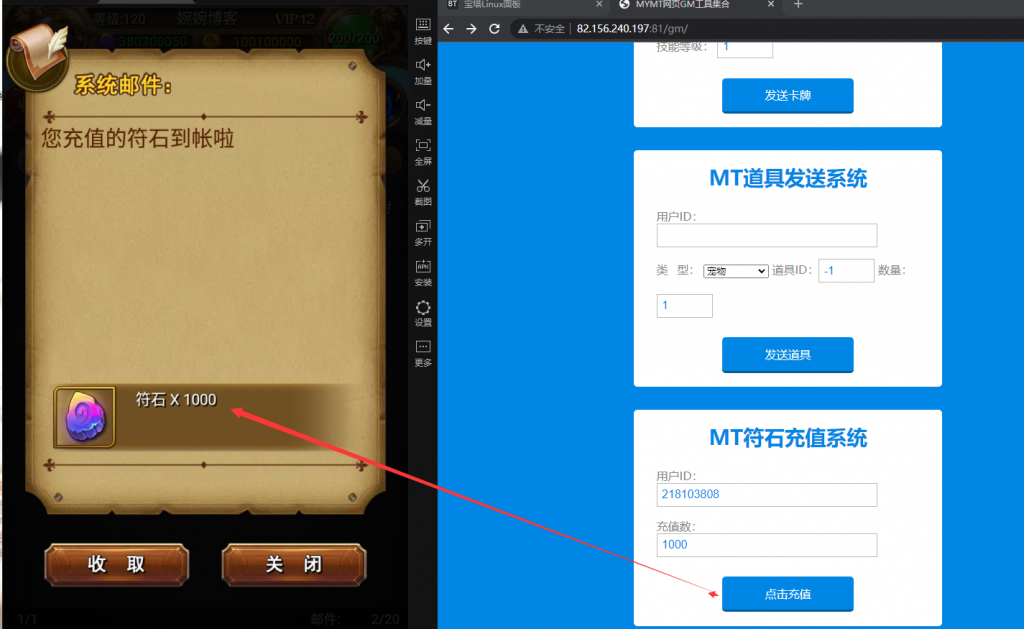Click the install APK (安装) icon
This screenshot has width=1024, height=629.
tap(423, 271)
